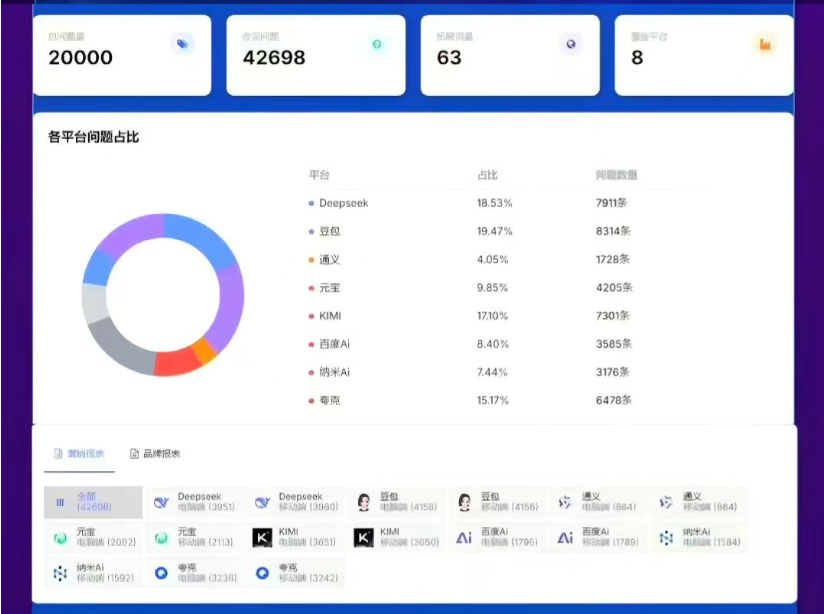Image resolution: width=824 pixels, height=614 pixels.
Task: Click the 7301条 question count
Action: coord(613,315)
